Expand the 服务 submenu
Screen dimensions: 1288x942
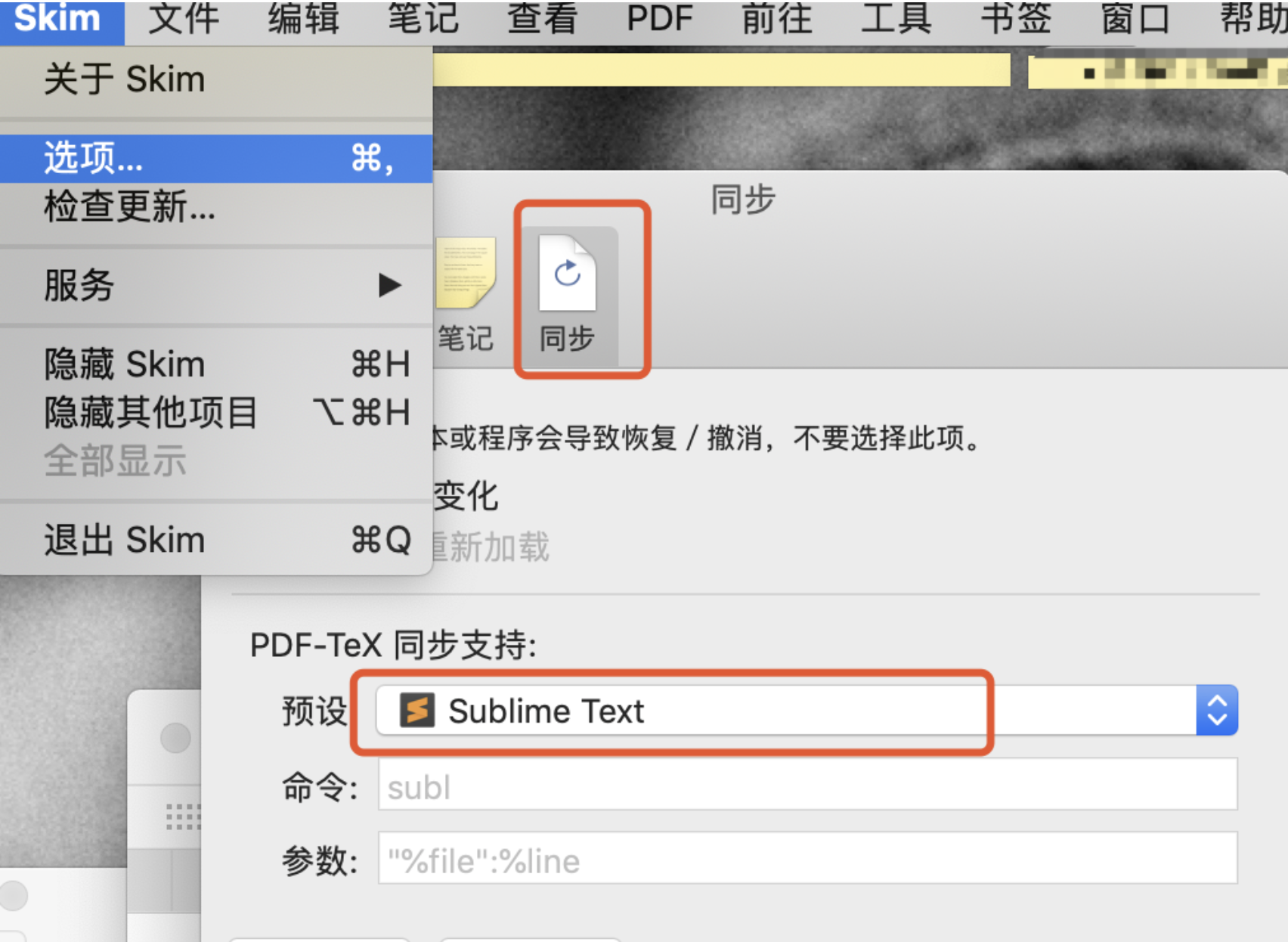pyautogui.click(x=216, y=285)
